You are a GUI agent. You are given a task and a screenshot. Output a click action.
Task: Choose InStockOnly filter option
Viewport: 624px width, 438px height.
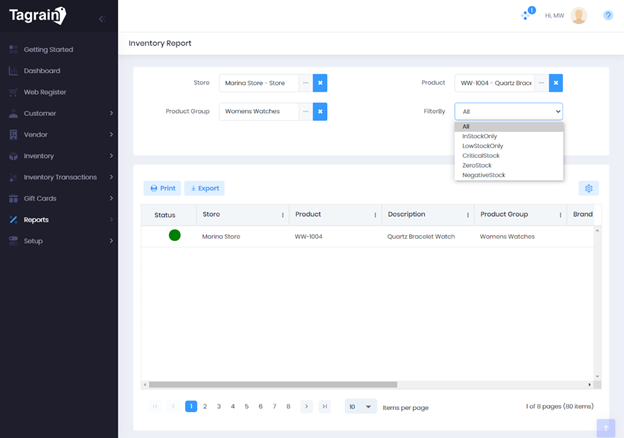[x=509, y=136]
